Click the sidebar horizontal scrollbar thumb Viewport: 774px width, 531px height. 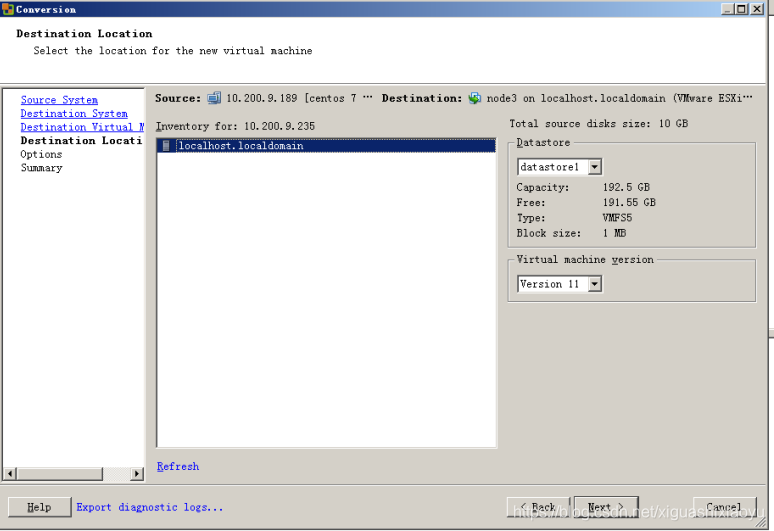(59, 474)
